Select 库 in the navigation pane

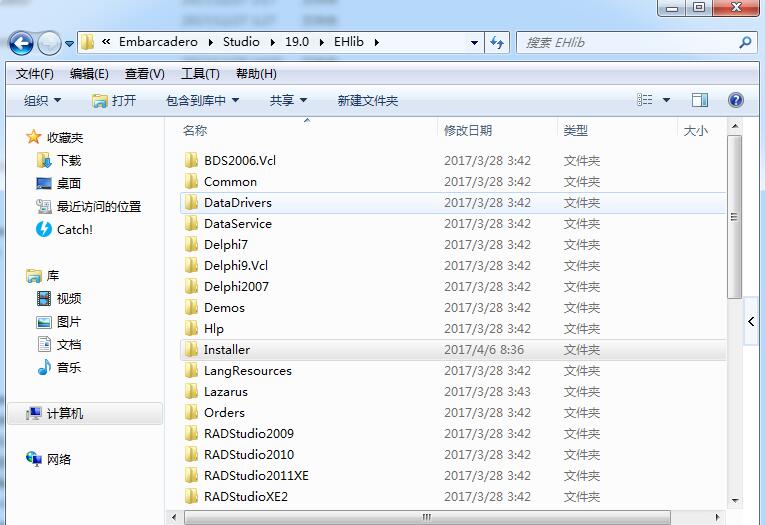pos(42,276)
